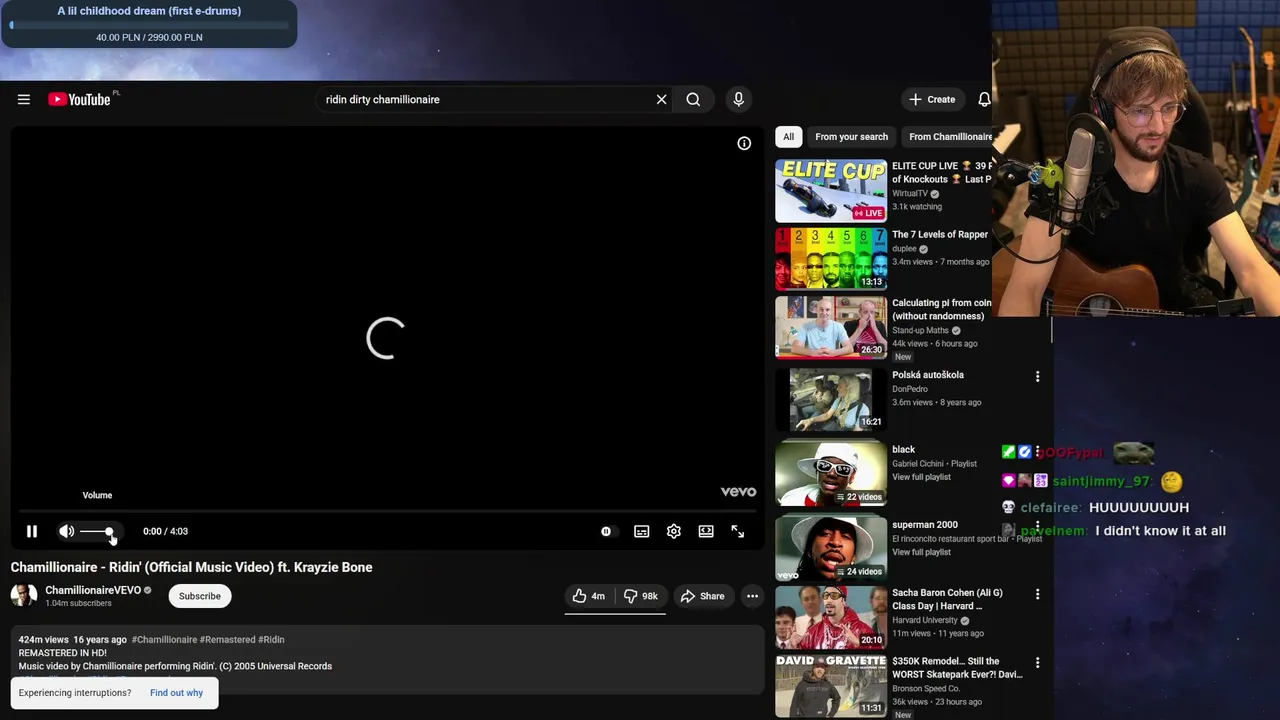Open Sacha Baron Cohen Ali G video

(831, 617)
